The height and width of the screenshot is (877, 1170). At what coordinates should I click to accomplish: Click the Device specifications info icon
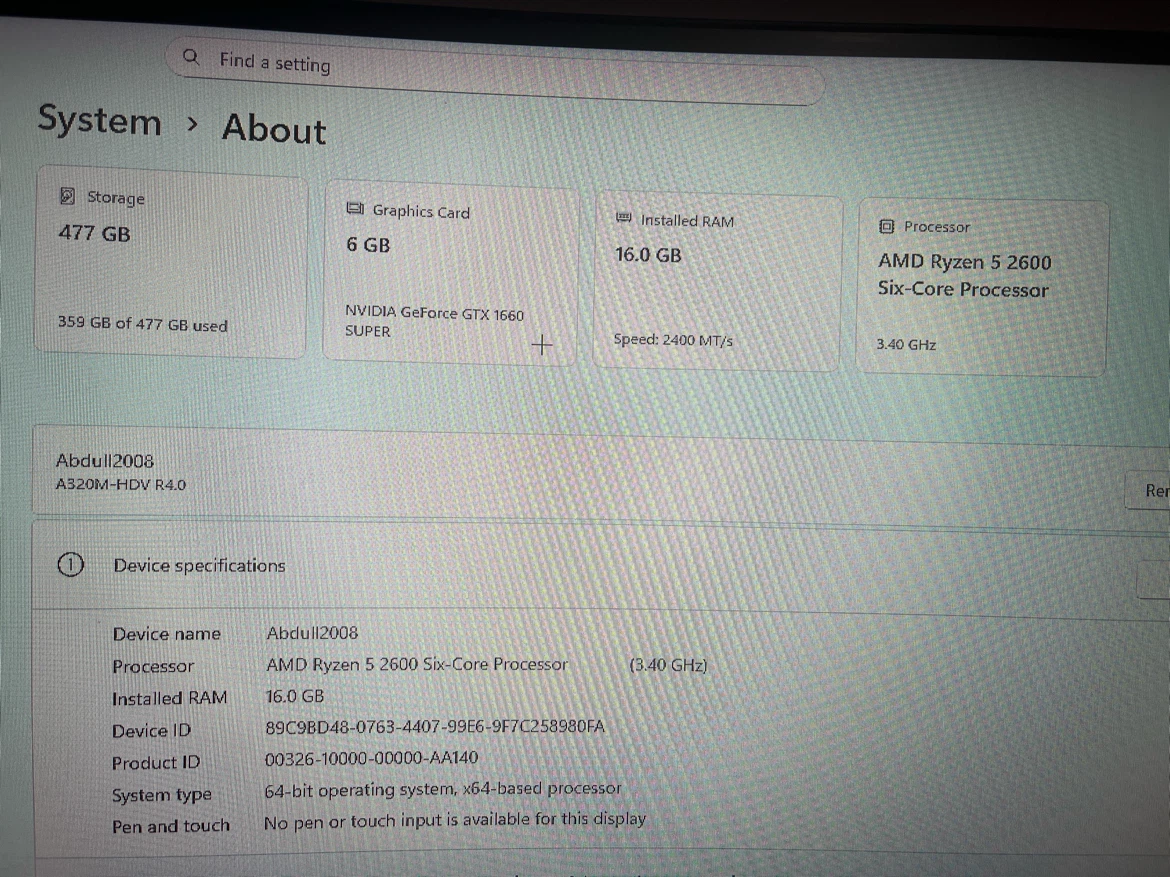coord(70,564)
